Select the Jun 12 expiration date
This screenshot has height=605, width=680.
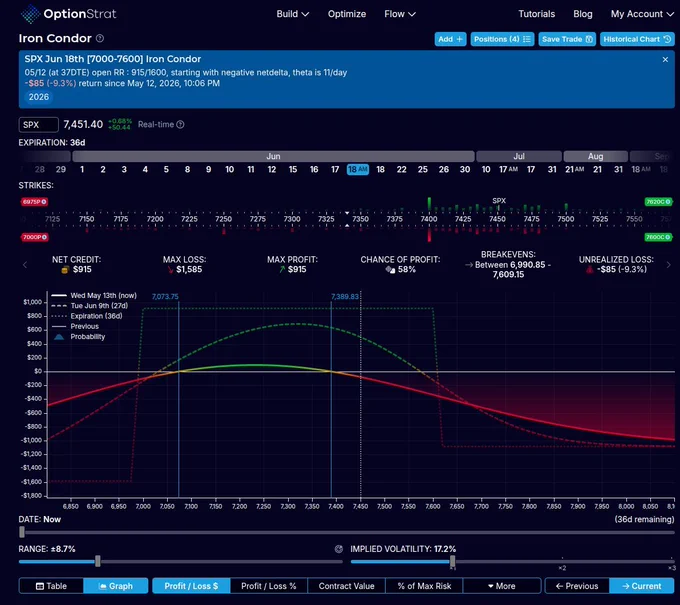[x=272, y=169]
